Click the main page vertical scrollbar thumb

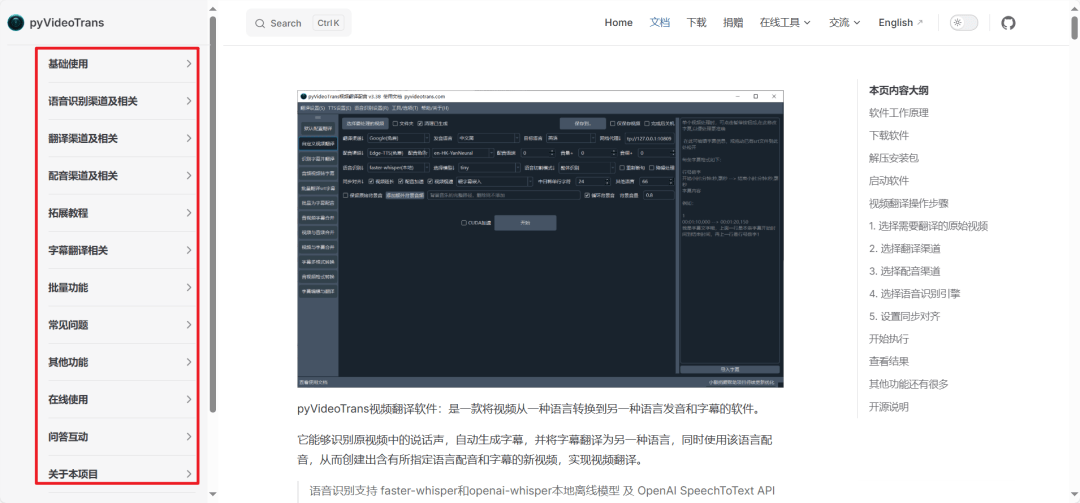point(1074,27)
